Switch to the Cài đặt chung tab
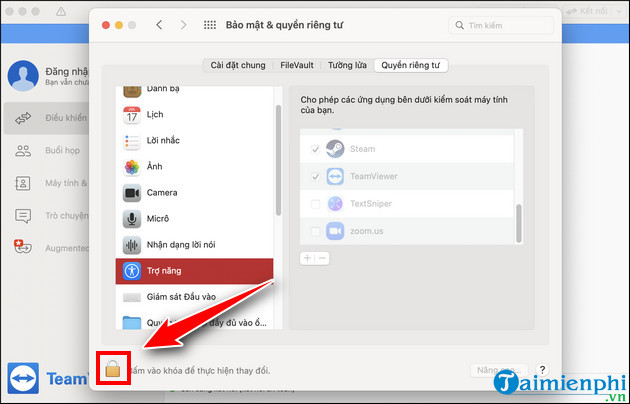630x404 pixels. tap(238, 65)
